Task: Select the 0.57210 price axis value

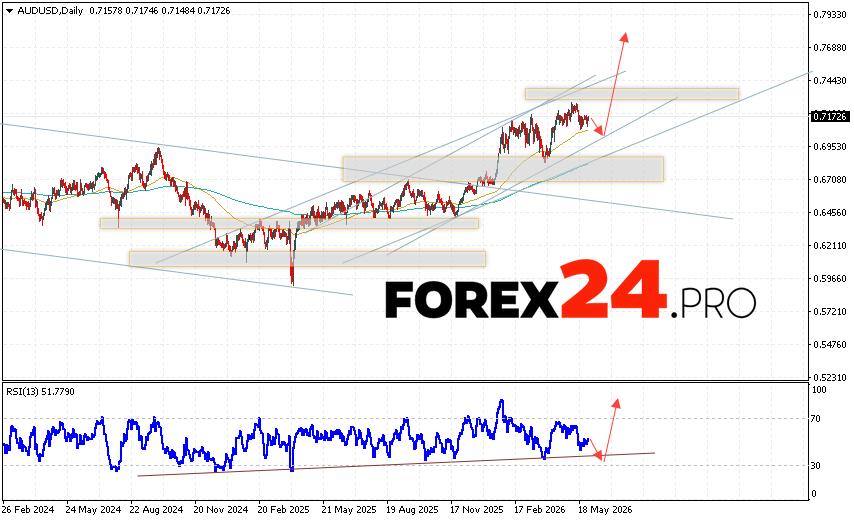Action: (830, 311)
